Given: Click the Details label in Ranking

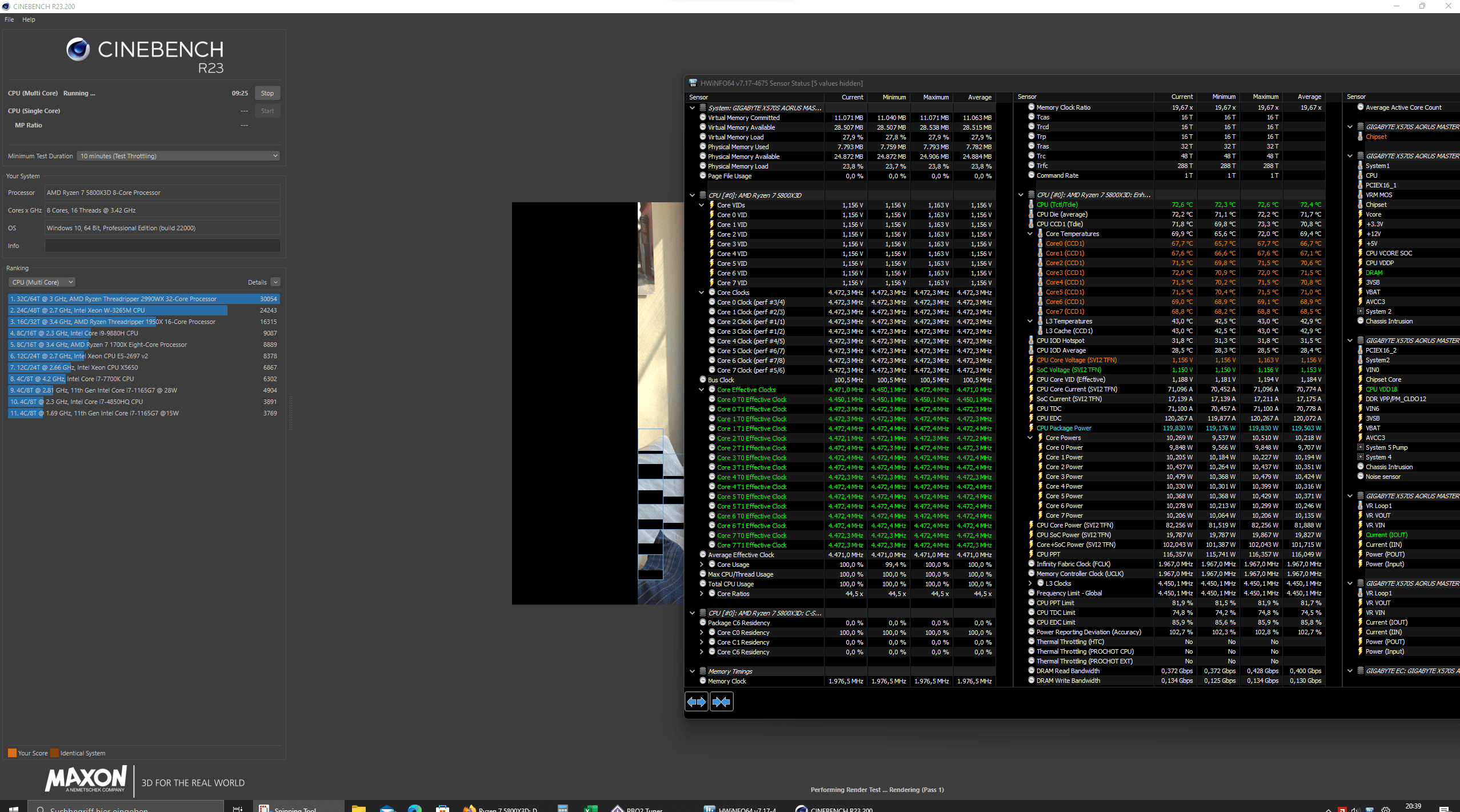Looking at the screenshot, I should click(x=257, y=282).
